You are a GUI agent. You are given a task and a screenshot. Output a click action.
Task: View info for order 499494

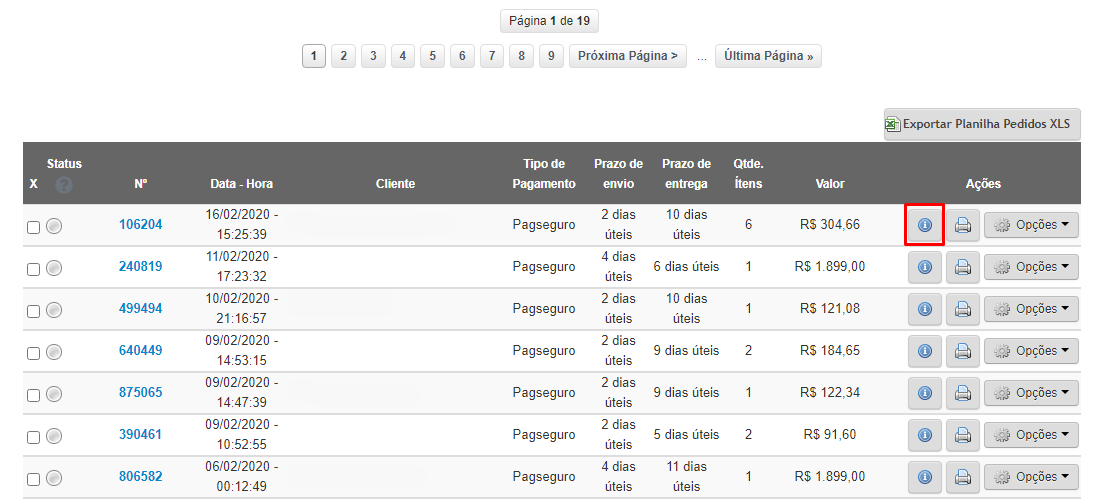(924, 310)
